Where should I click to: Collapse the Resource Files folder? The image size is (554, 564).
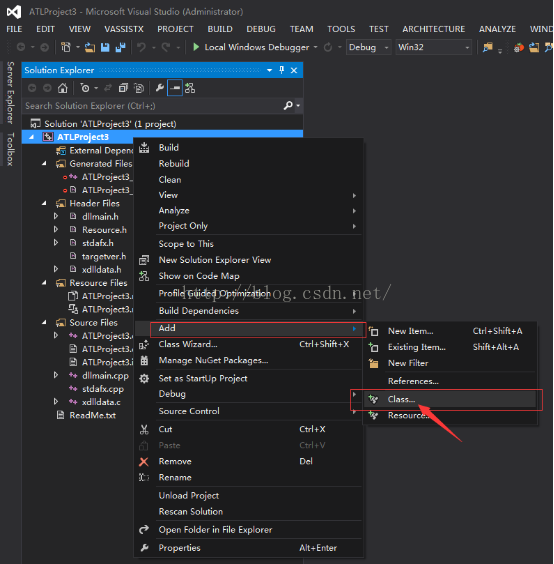coord(44,283)
